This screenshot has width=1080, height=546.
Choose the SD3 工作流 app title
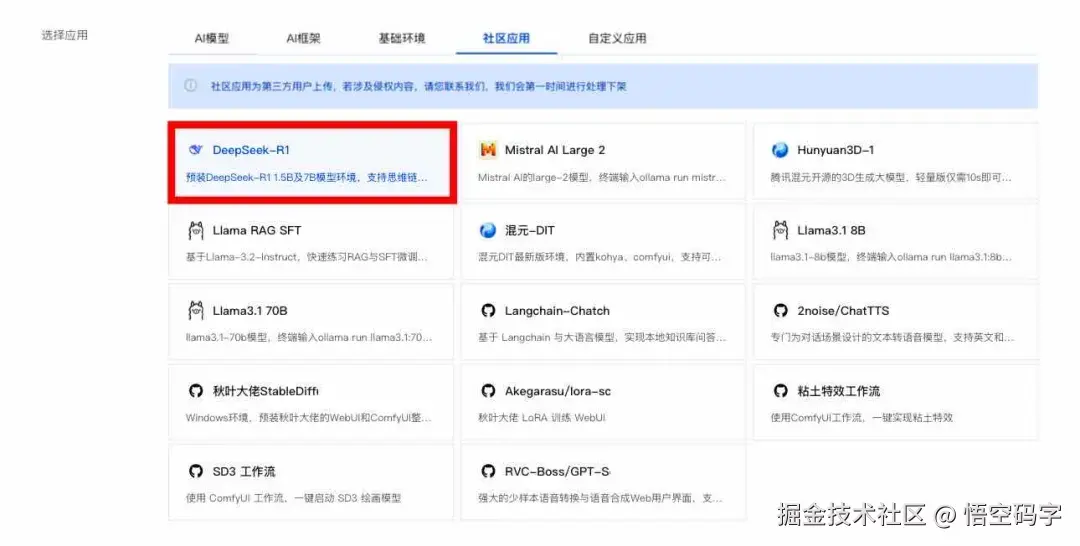pos(243,471)
